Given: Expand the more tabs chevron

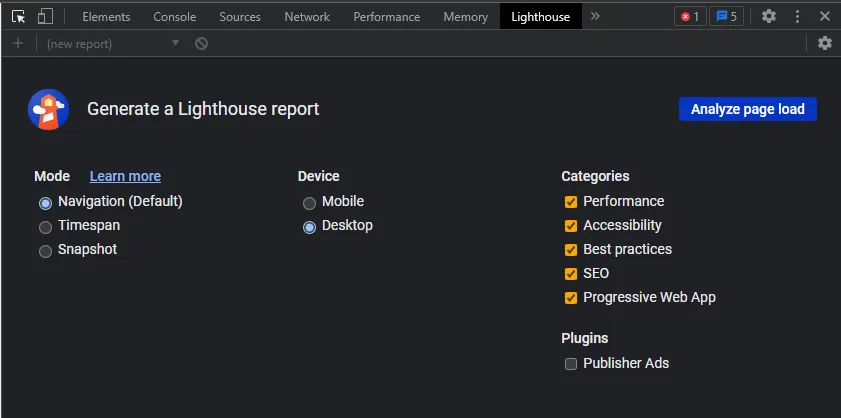Looking at the screenshot, I should [x=596, y=16].
